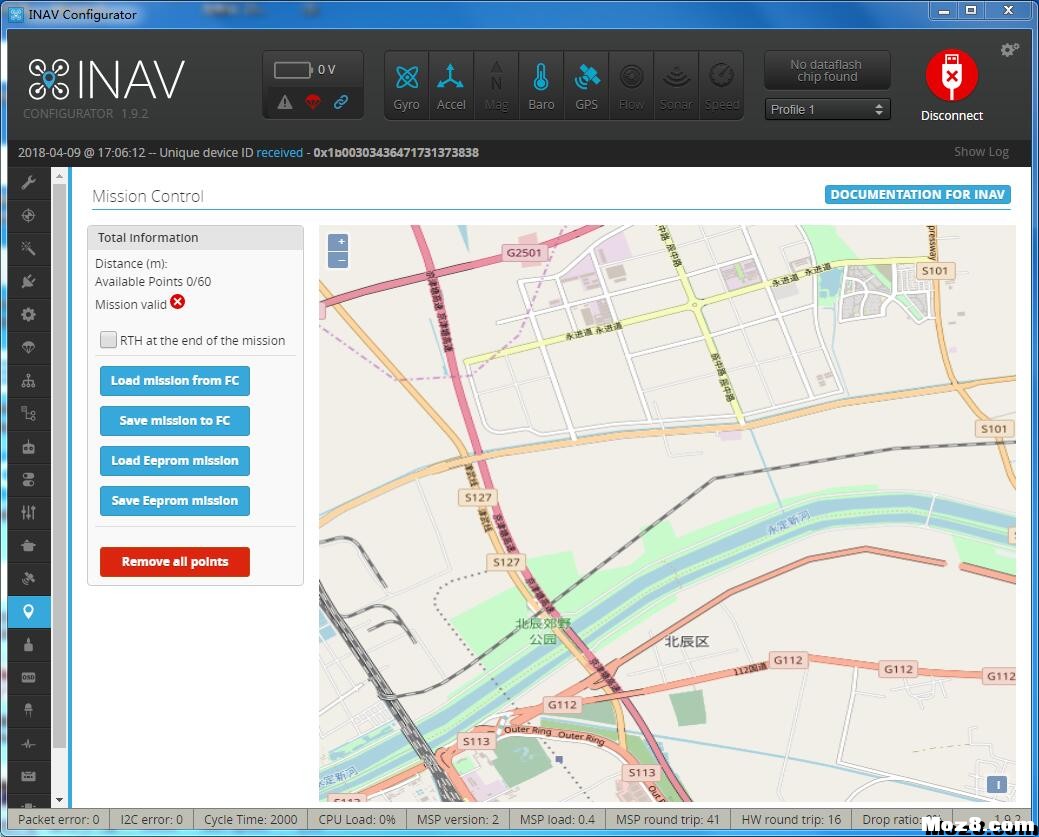The height and width of the screenshot is (837, 1039).
Task: Click the Total information panel header
Action: pyautogui.click(x=195, y=237)
